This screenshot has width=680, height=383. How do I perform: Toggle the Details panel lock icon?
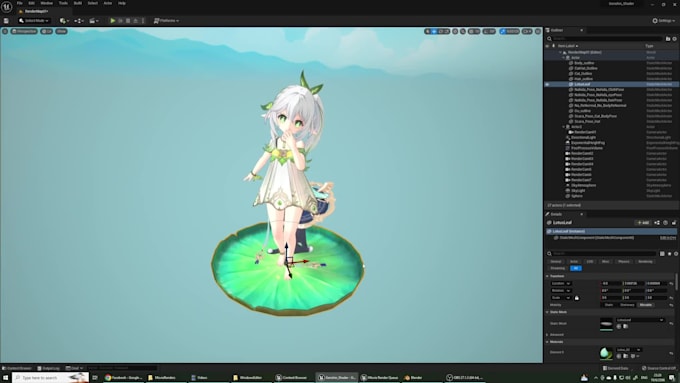click(674, 223)
